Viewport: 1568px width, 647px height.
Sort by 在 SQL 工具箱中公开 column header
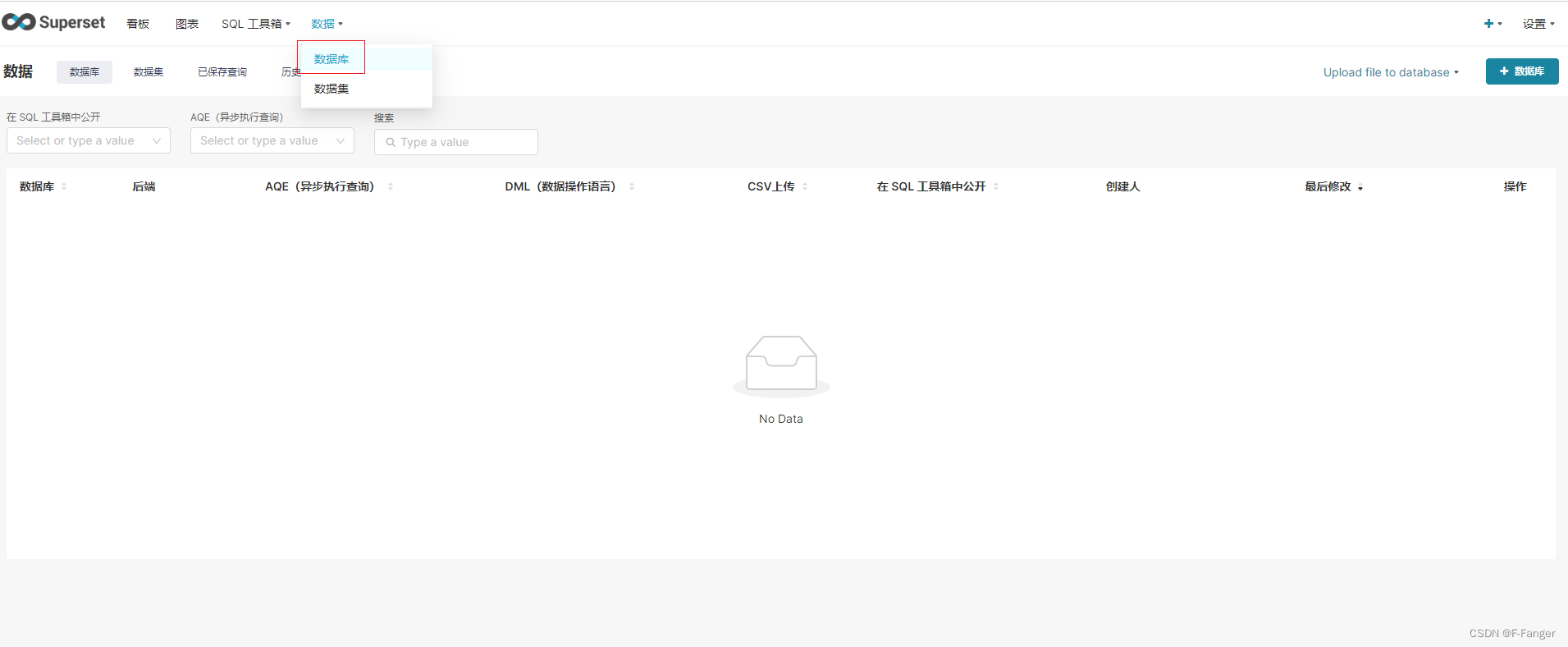point(938,186)
